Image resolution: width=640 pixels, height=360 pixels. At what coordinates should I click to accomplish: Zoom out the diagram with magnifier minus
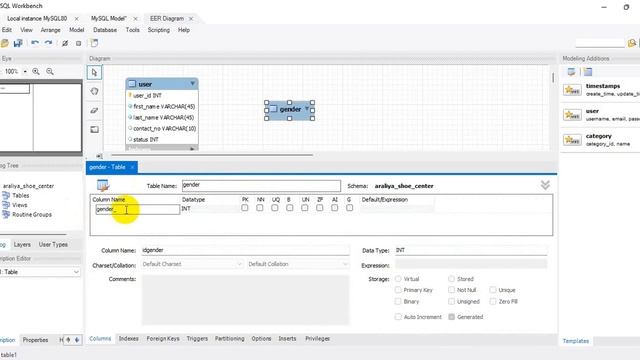pyautogui.click(x=50, y=71)
